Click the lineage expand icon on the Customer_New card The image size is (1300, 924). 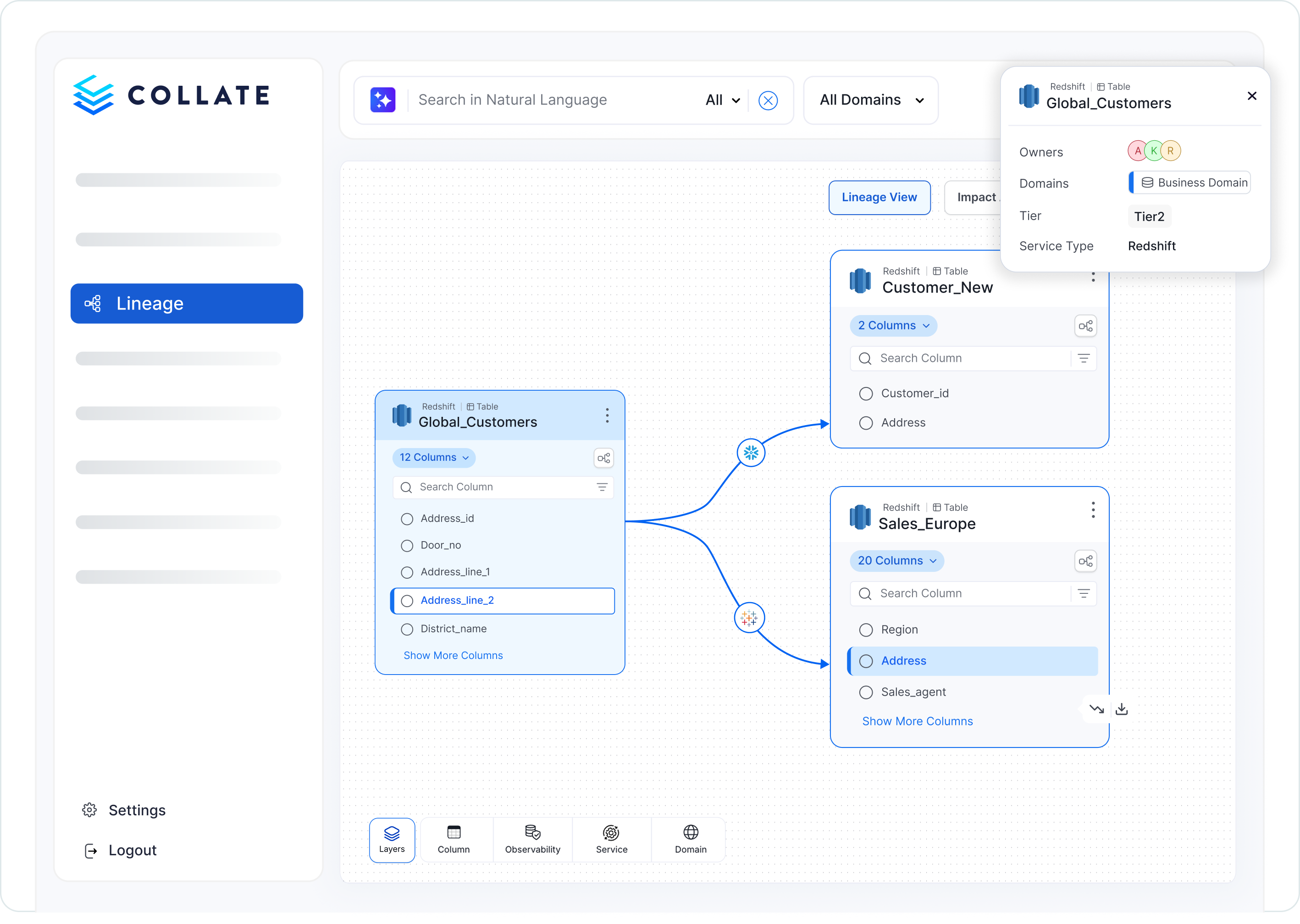[x=1085, y=326]
